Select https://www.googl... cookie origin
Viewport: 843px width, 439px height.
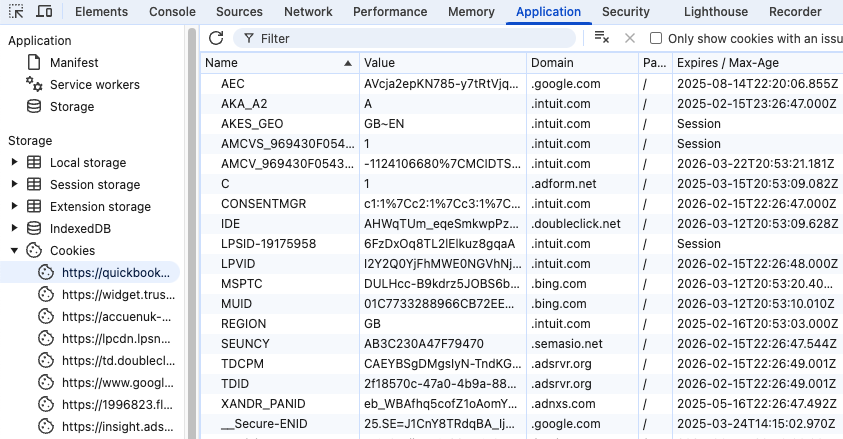pyautogui.click(x=118, y=383)
